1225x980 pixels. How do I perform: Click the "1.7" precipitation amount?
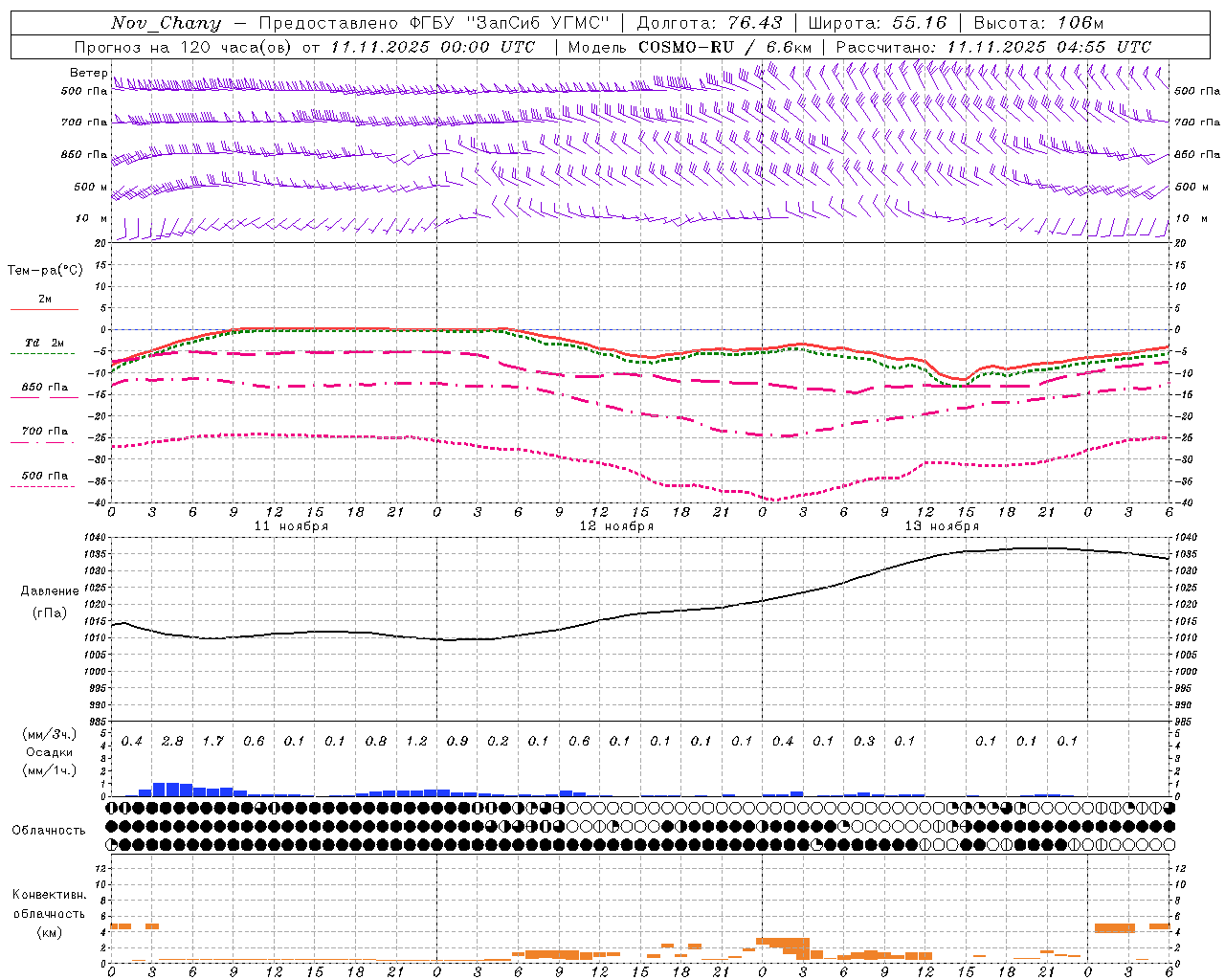point(212,742)
